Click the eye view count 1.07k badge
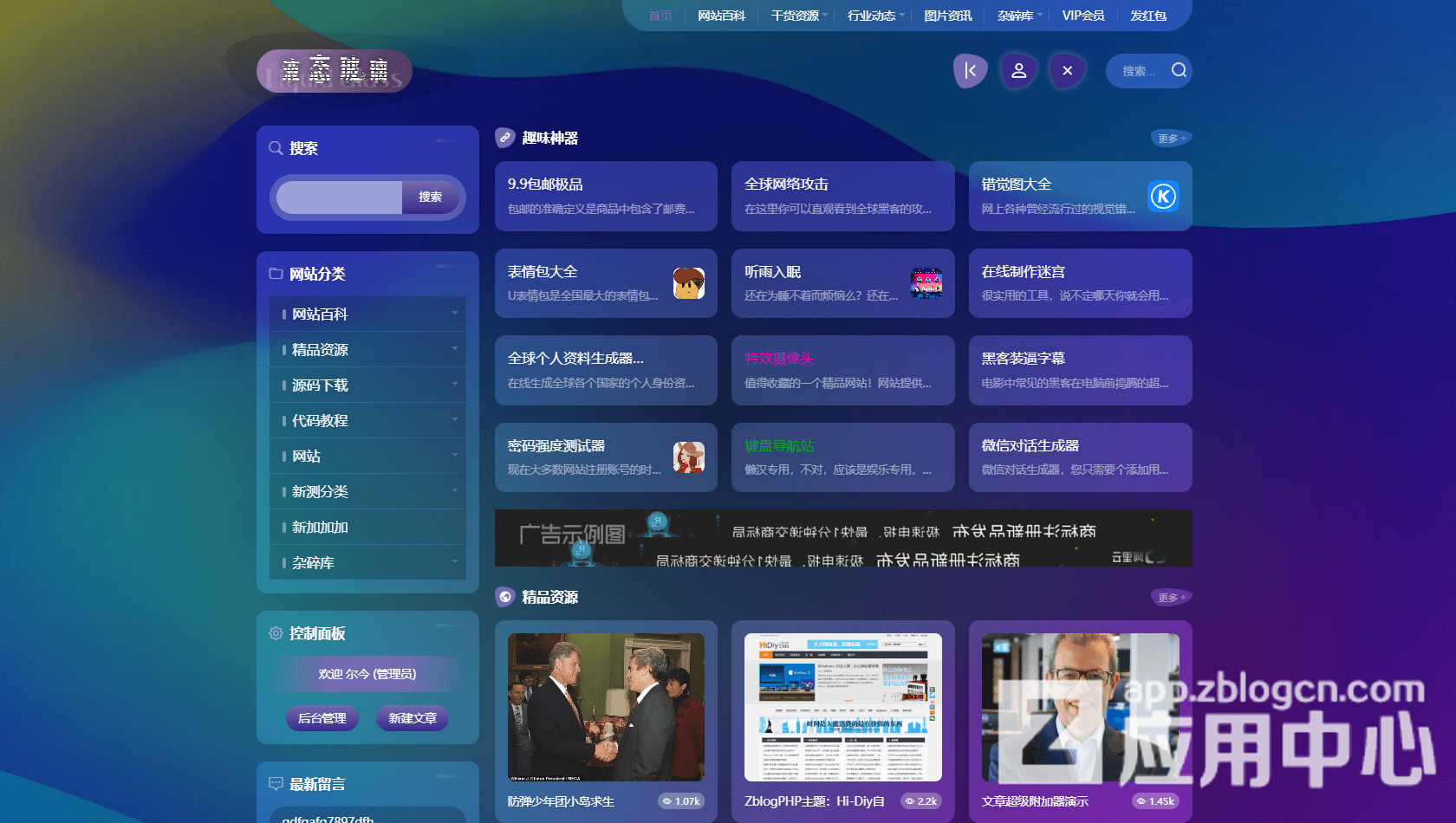 pos(680,801)
